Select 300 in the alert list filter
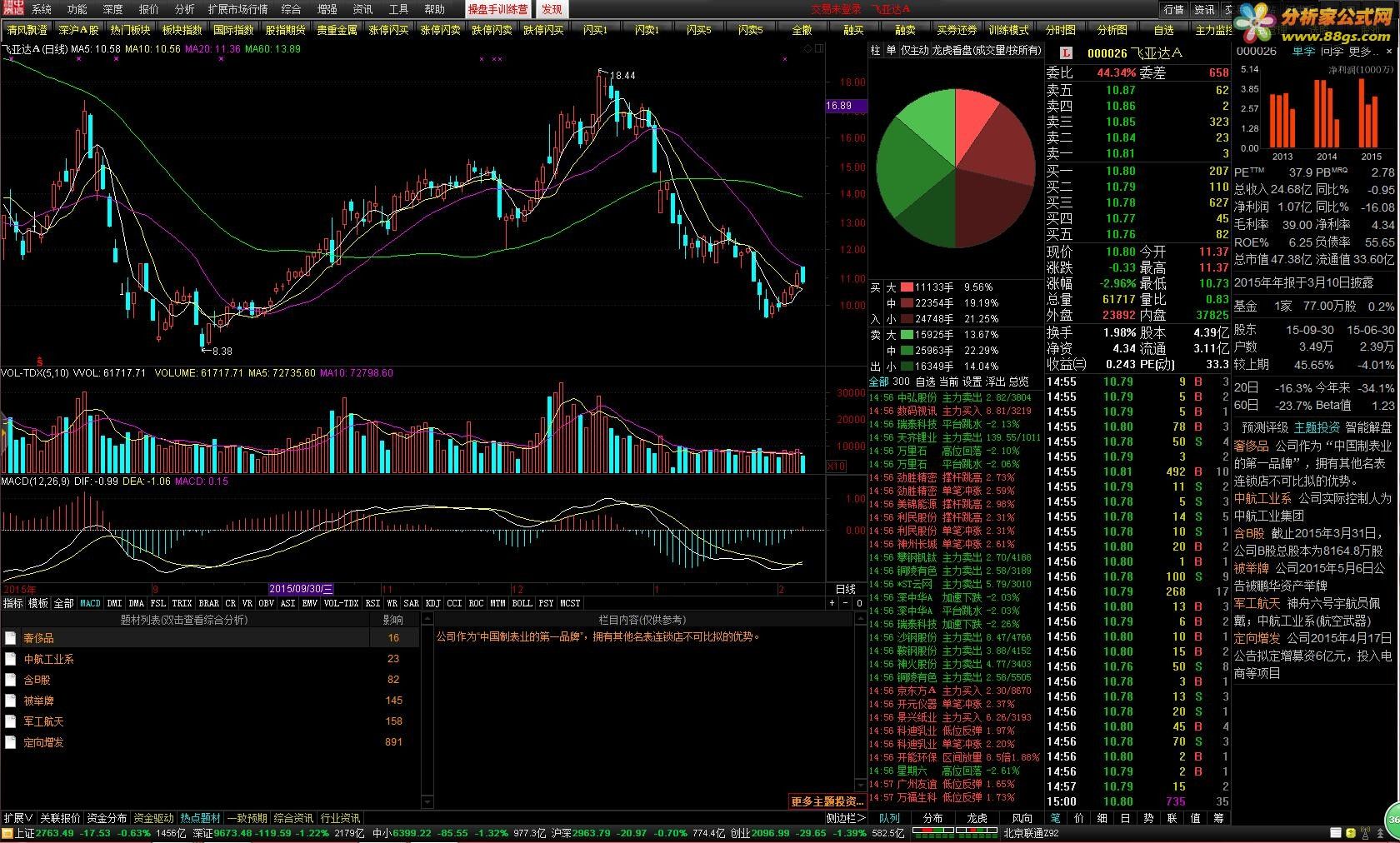The image size is (1400, 843). point(901,382)
